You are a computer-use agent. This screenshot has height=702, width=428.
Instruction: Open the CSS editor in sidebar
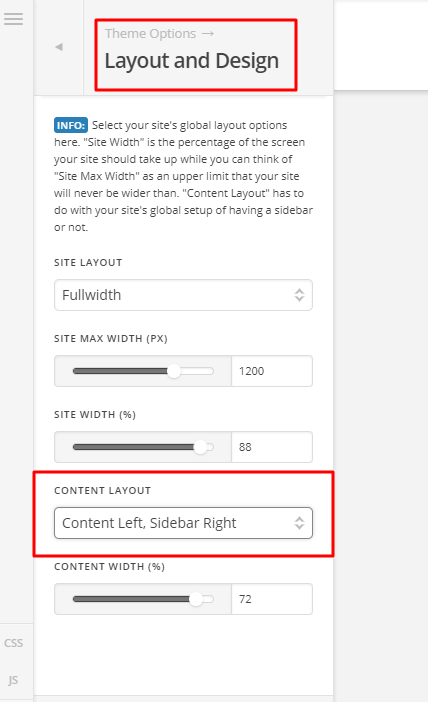click(13, 643)
